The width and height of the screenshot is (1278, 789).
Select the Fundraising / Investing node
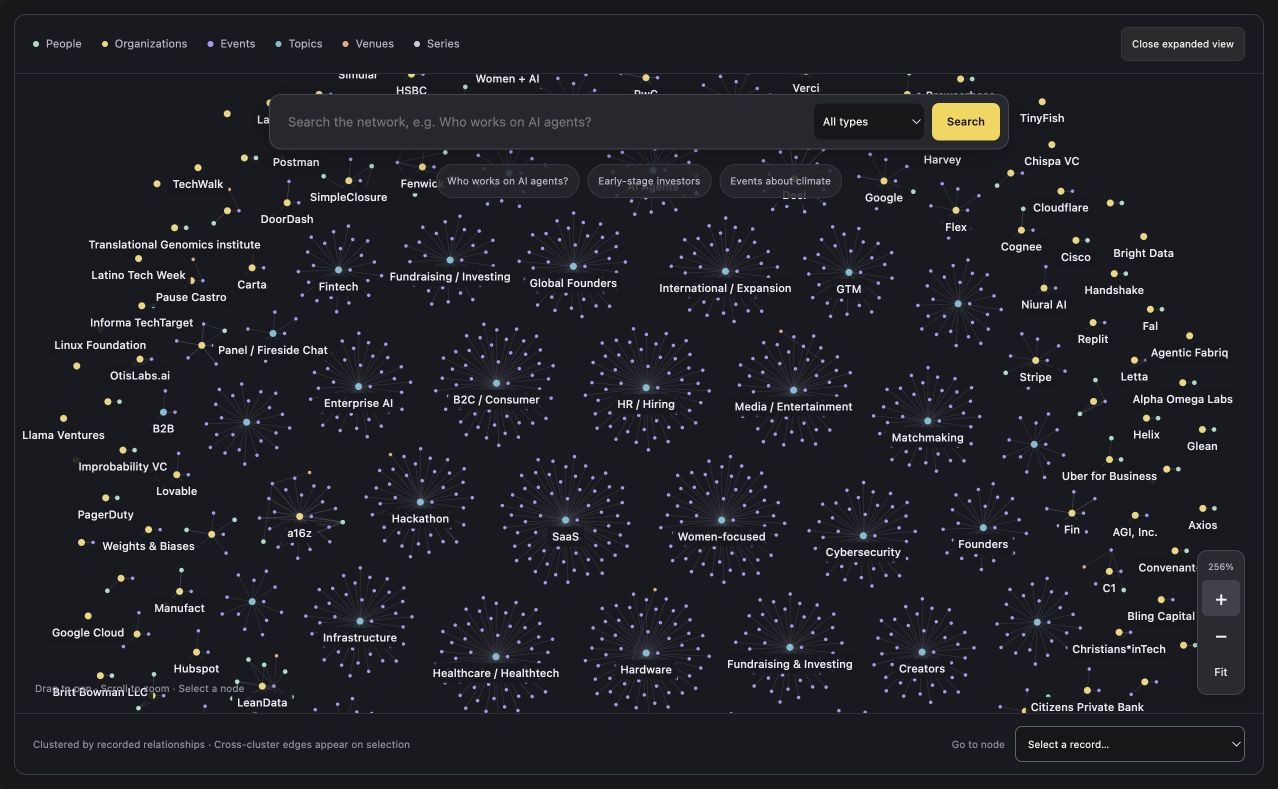pyautogui.click(x=450, y=260)
